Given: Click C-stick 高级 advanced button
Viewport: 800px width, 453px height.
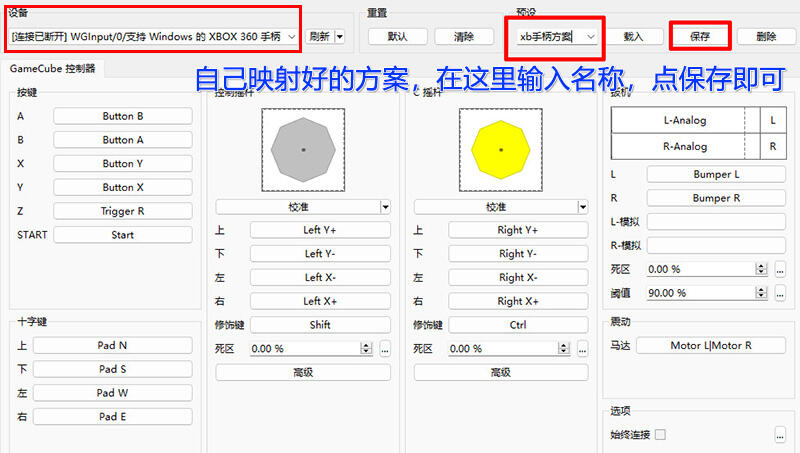Looking at the screenshot, I should [x=501, y=372].
